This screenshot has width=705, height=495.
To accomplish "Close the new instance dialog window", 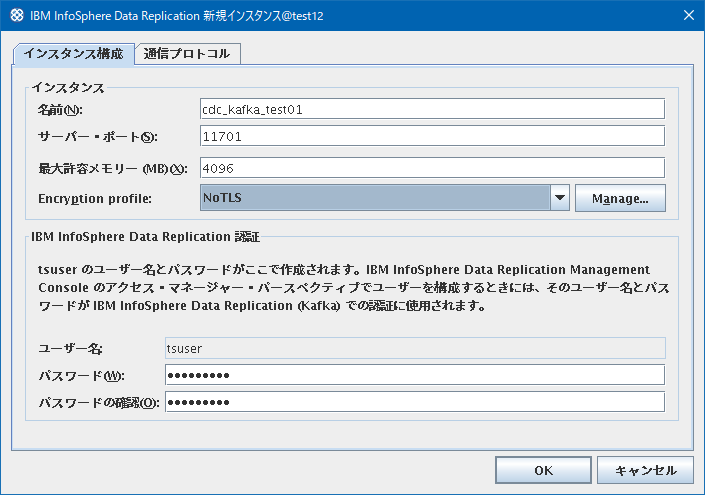I will pyautogui.click(x=688, y=15).
